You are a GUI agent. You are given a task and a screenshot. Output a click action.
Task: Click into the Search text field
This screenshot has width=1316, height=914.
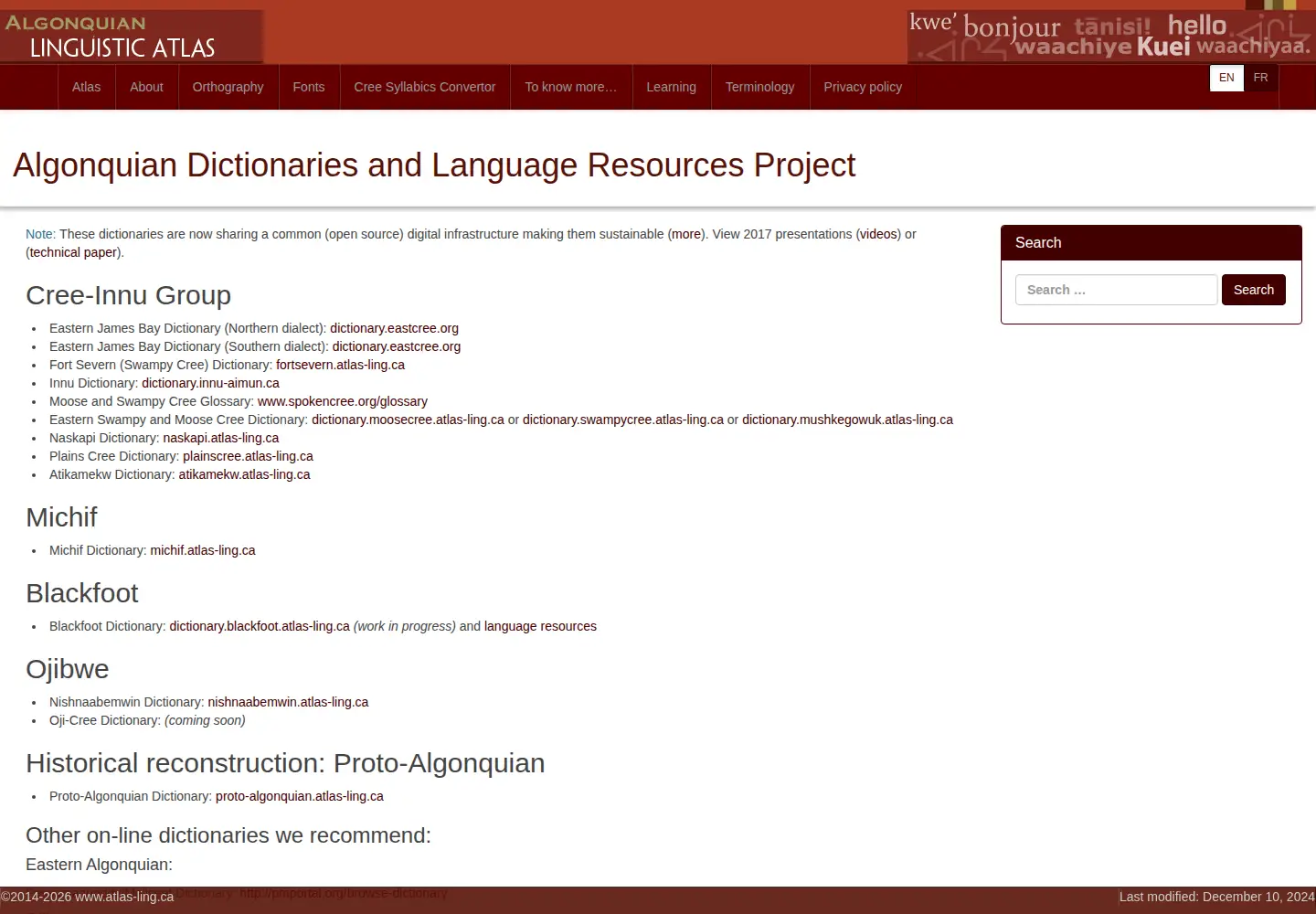(1117, 290)
